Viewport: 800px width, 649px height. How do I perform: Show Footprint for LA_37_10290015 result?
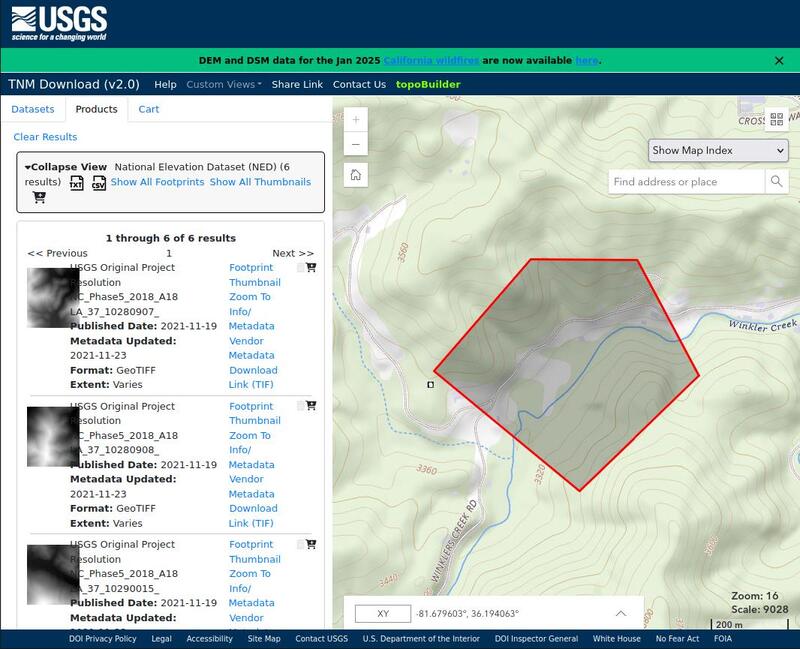point(251,545)
